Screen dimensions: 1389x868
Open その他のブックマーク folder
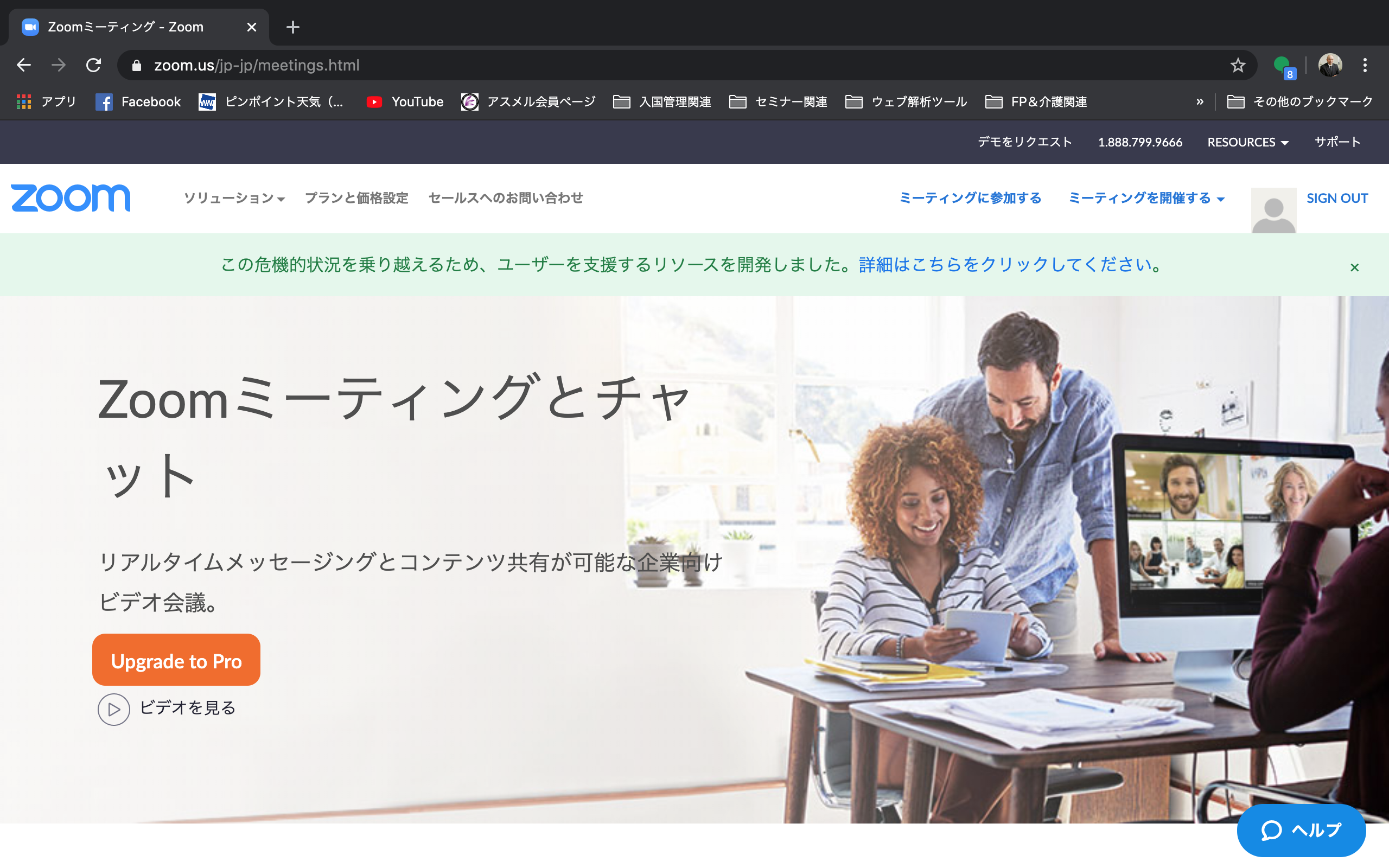[1299, 101]
